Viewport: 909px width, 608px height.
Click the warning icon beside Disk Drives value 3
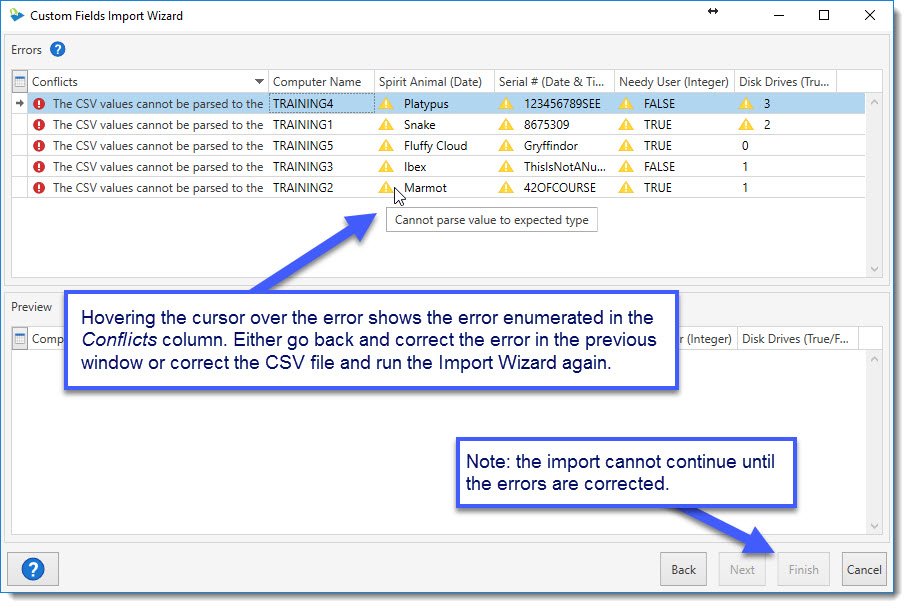click(746, 104)
